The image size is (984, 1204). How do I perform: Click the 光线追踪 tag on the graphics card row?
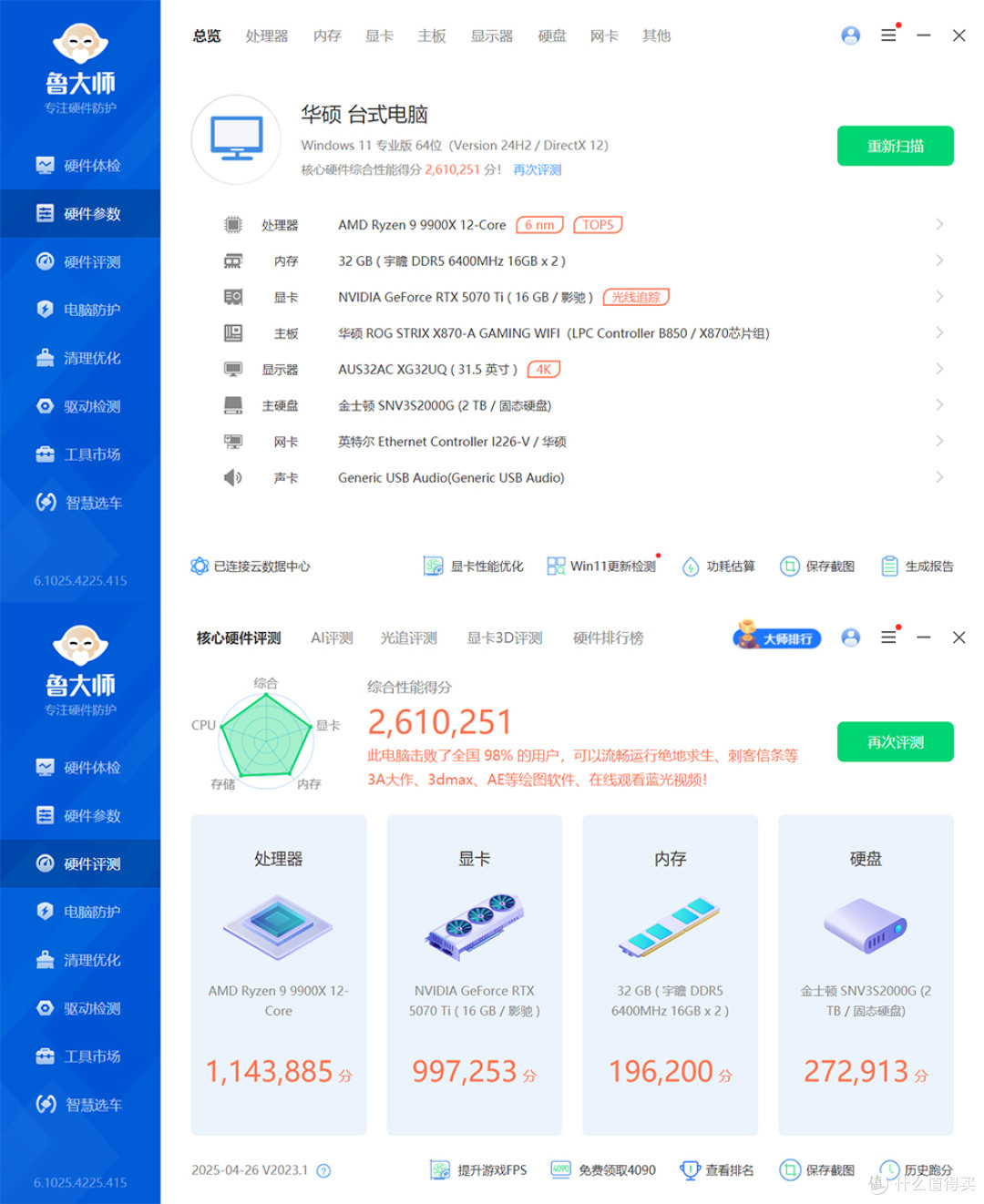(636, 297)
